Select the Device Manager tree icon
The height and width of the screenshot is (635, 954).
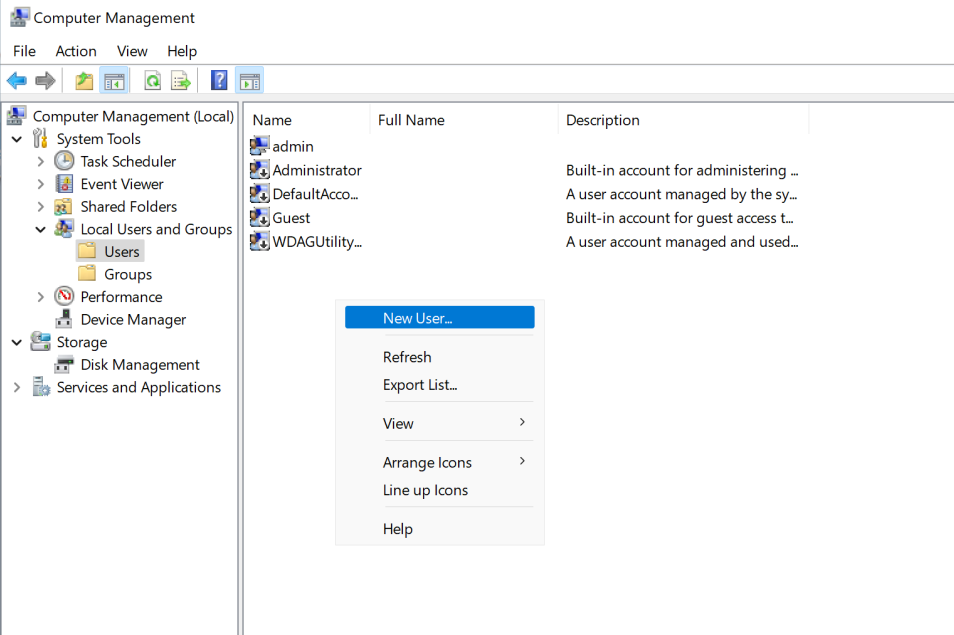click(64, 319)
